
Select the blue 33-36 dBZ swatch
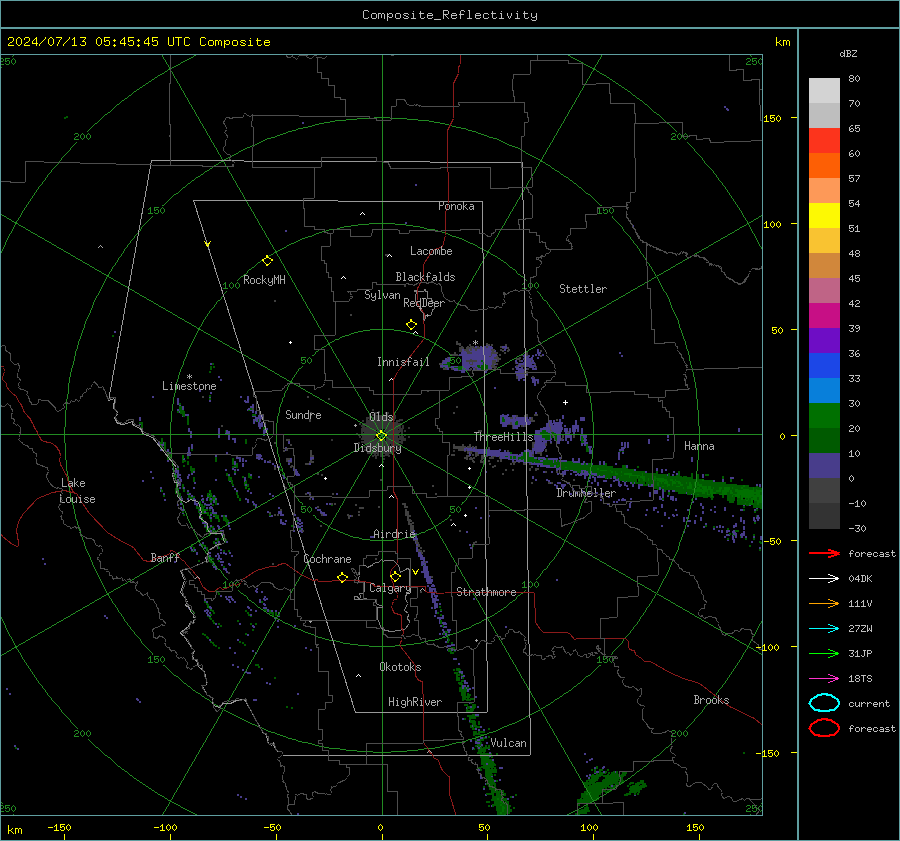[x=824, y=366]
